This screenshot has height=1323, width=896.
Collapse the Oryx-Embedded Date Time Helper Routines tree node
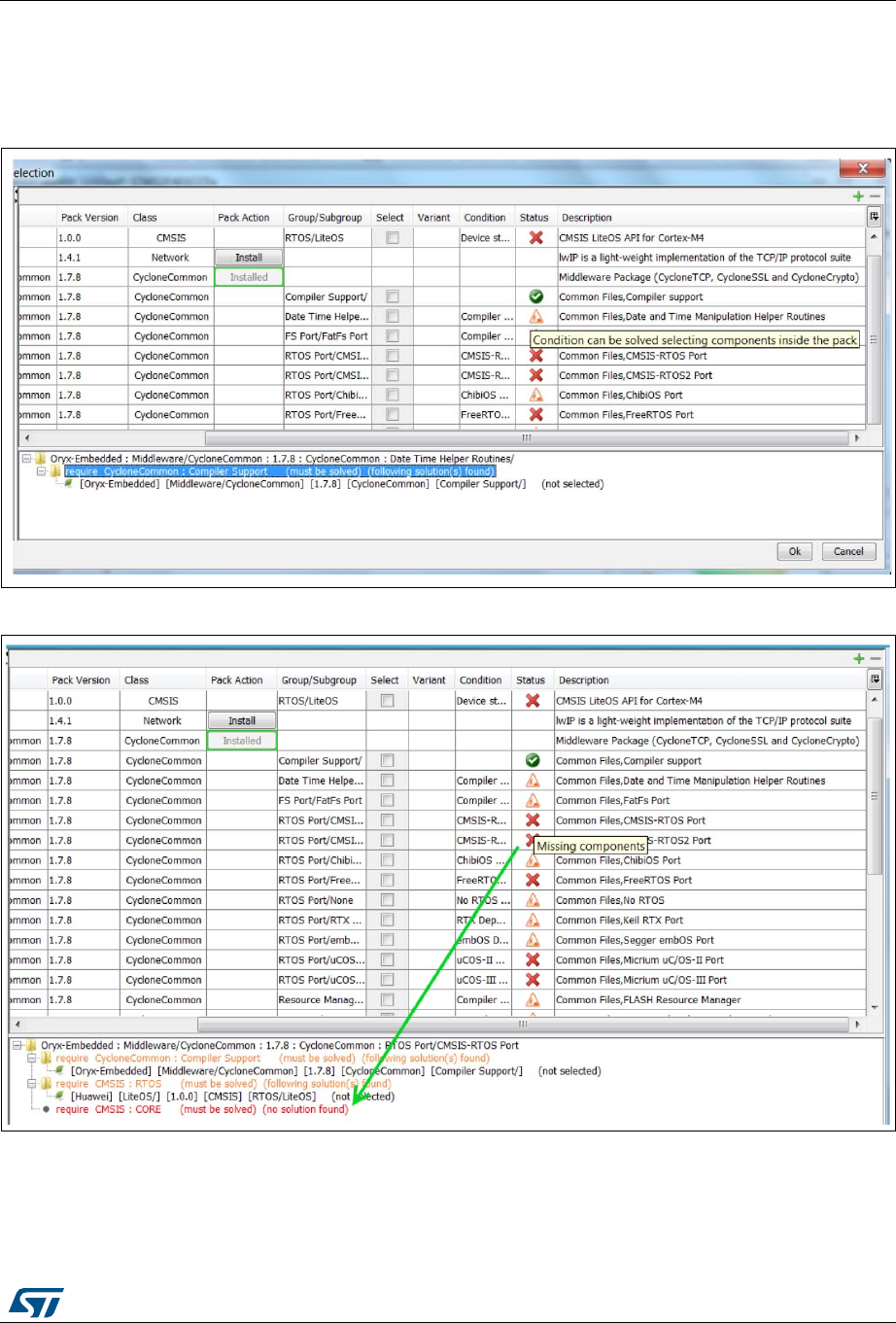[x=26, y=459]
